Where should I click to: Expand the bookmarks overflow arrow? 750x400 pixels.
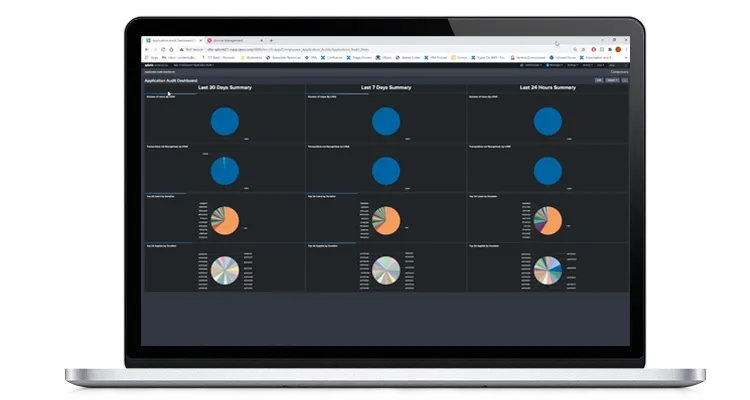[626, 57]
